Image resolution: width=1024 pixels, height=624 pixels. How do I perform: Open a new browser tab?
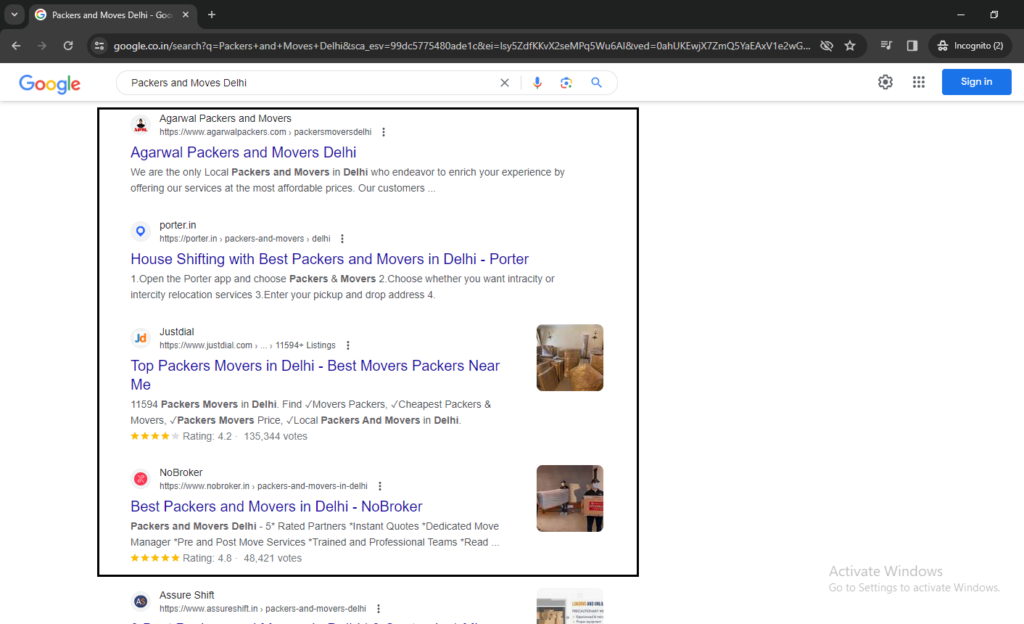point(211,15)
